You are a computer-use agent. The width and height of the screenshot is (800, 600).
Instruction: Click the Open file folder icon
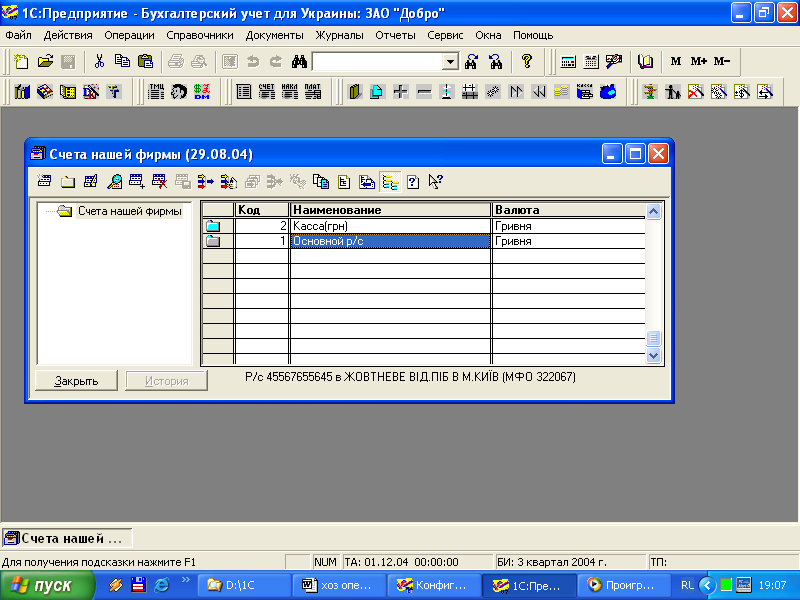point(45,62)
